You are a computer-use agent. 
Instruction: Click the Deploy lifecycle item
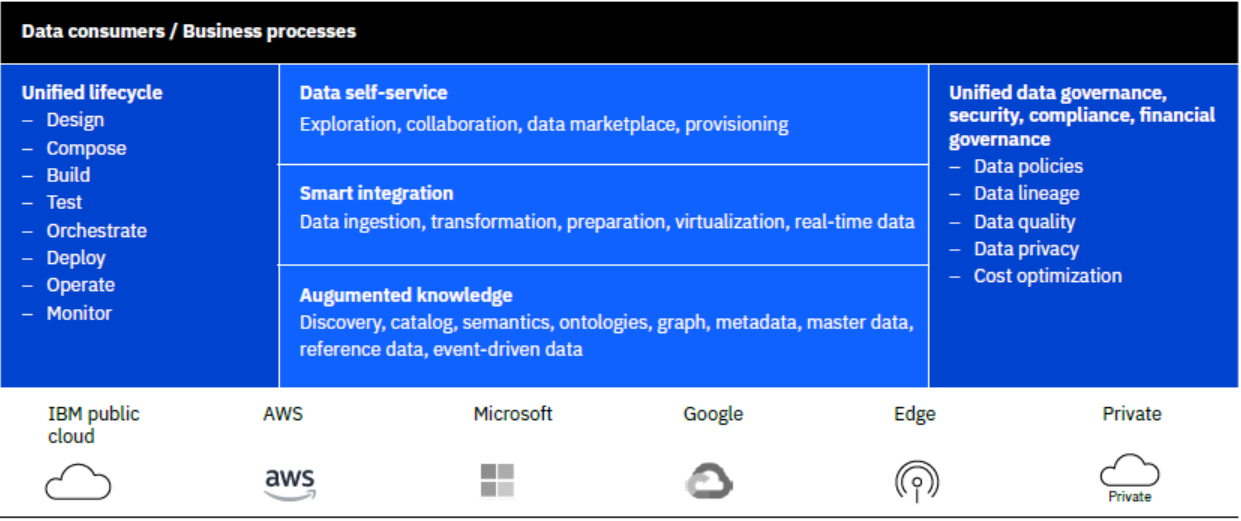[x=76, y=258]
